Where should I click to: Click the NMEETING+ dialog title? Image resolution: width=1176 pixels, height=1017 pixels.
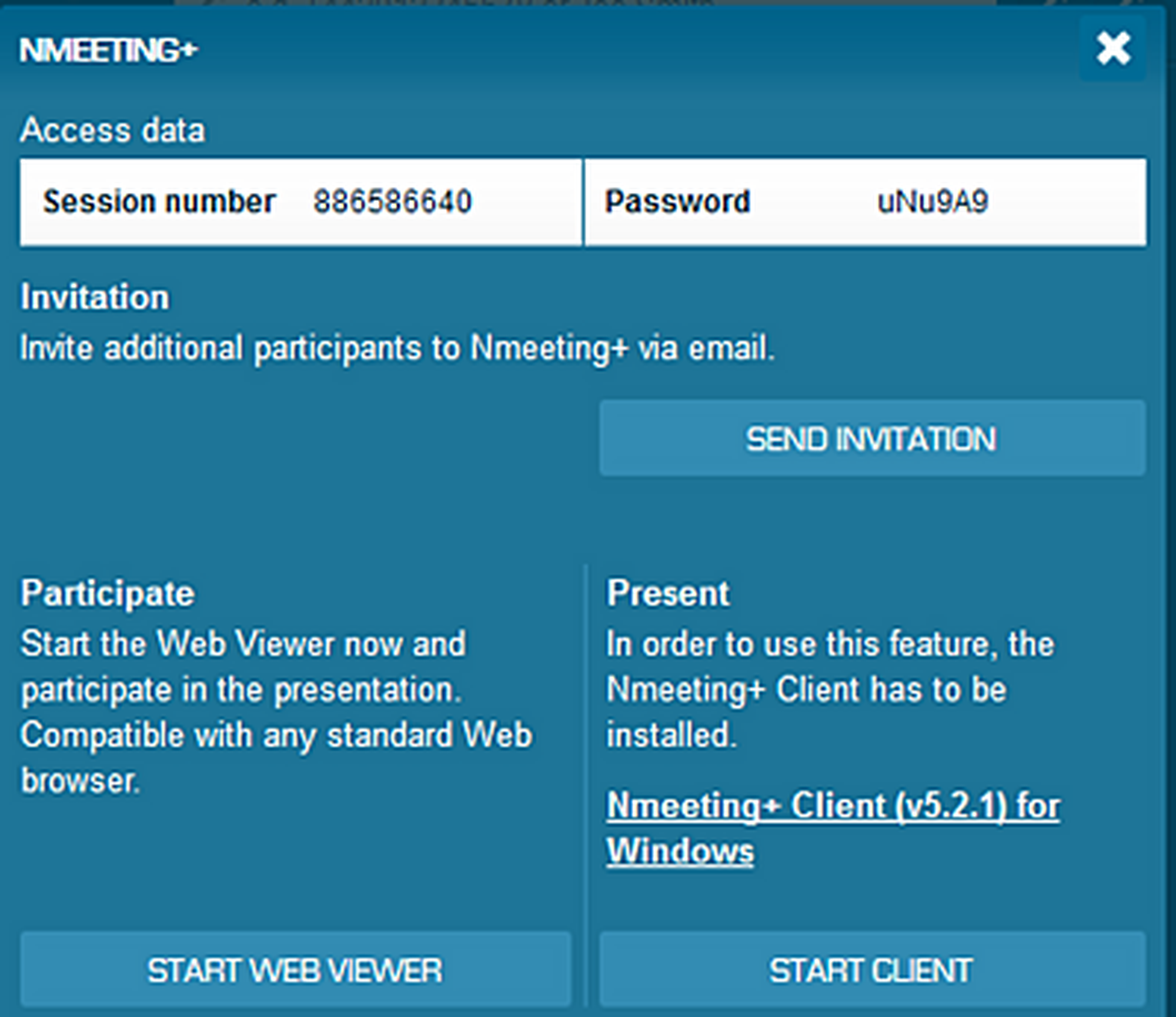point(108,51)
